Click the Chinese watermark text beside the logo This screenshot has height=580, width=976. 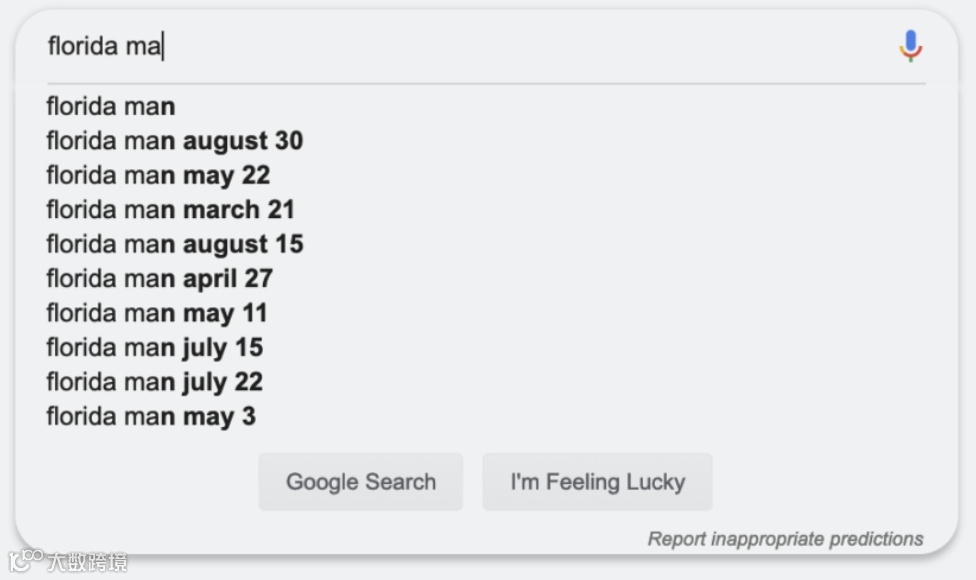[88, 562]
